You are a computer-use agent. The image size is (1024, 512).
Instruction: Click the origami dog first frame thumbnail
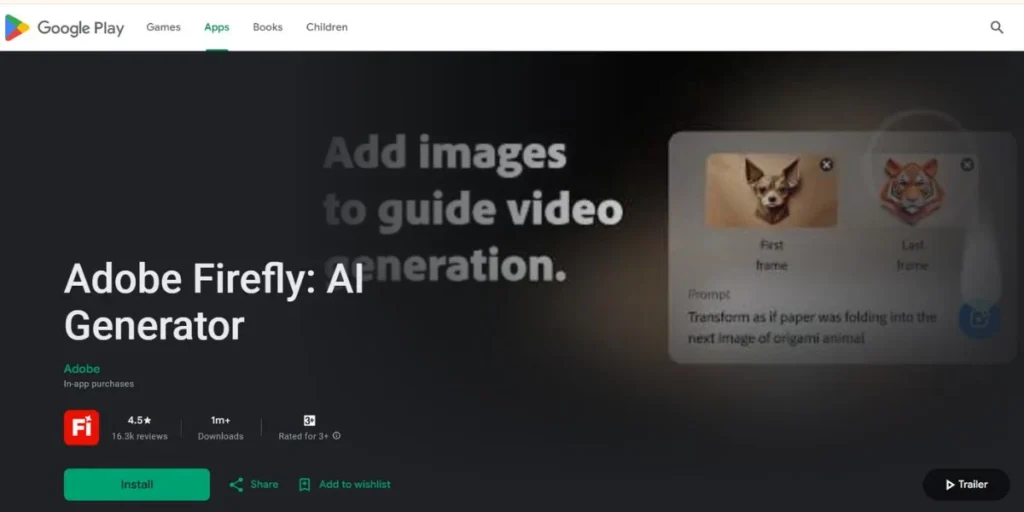771,190
